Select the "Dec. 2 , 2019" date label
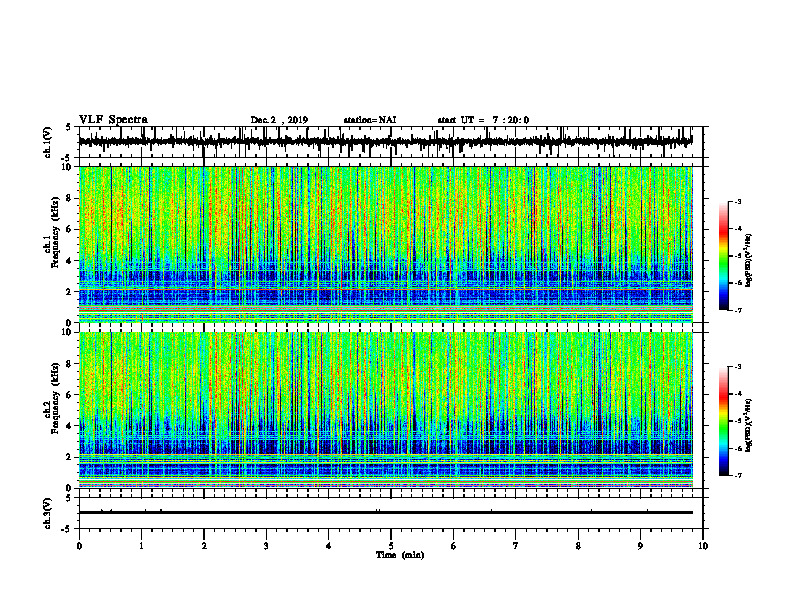This screenshot has height=612, width=792. point(279,120)
